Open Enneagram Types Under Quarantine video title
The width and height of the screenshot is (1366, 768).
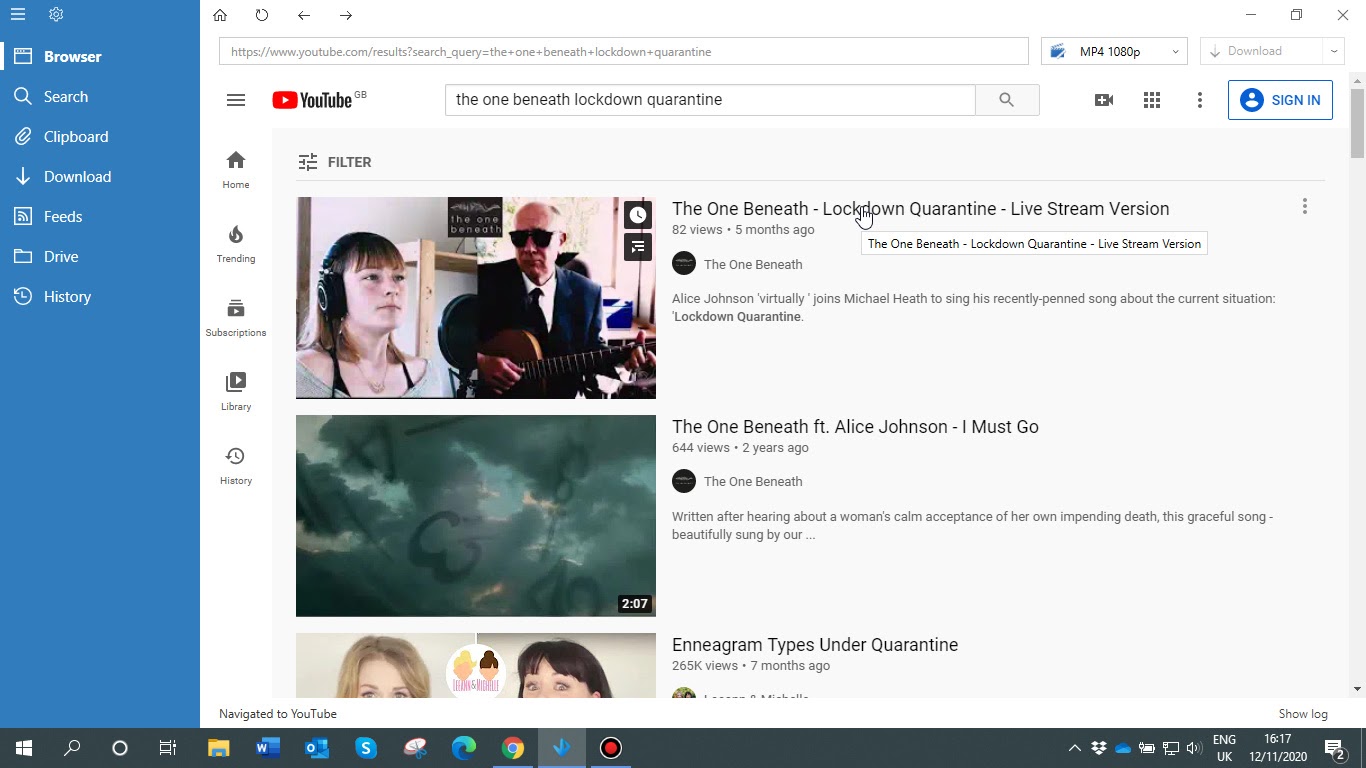pyautogui.click(x=815, y=645)
